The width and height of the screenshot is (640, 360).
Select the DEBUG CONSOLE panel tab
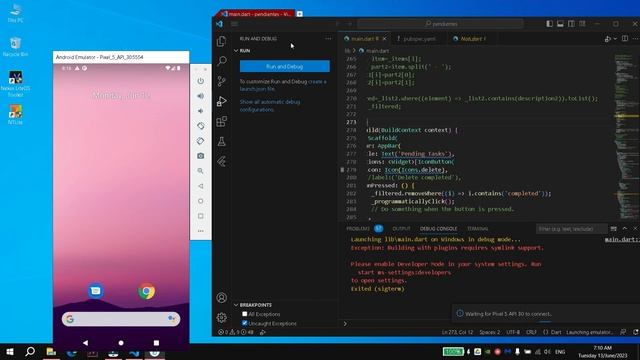(438, 229)
